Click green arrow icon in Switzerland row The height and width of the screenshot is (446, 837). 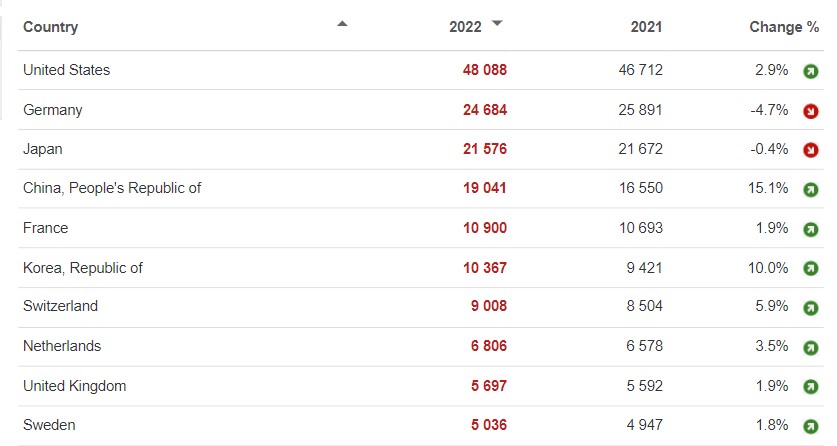(811, 307)
